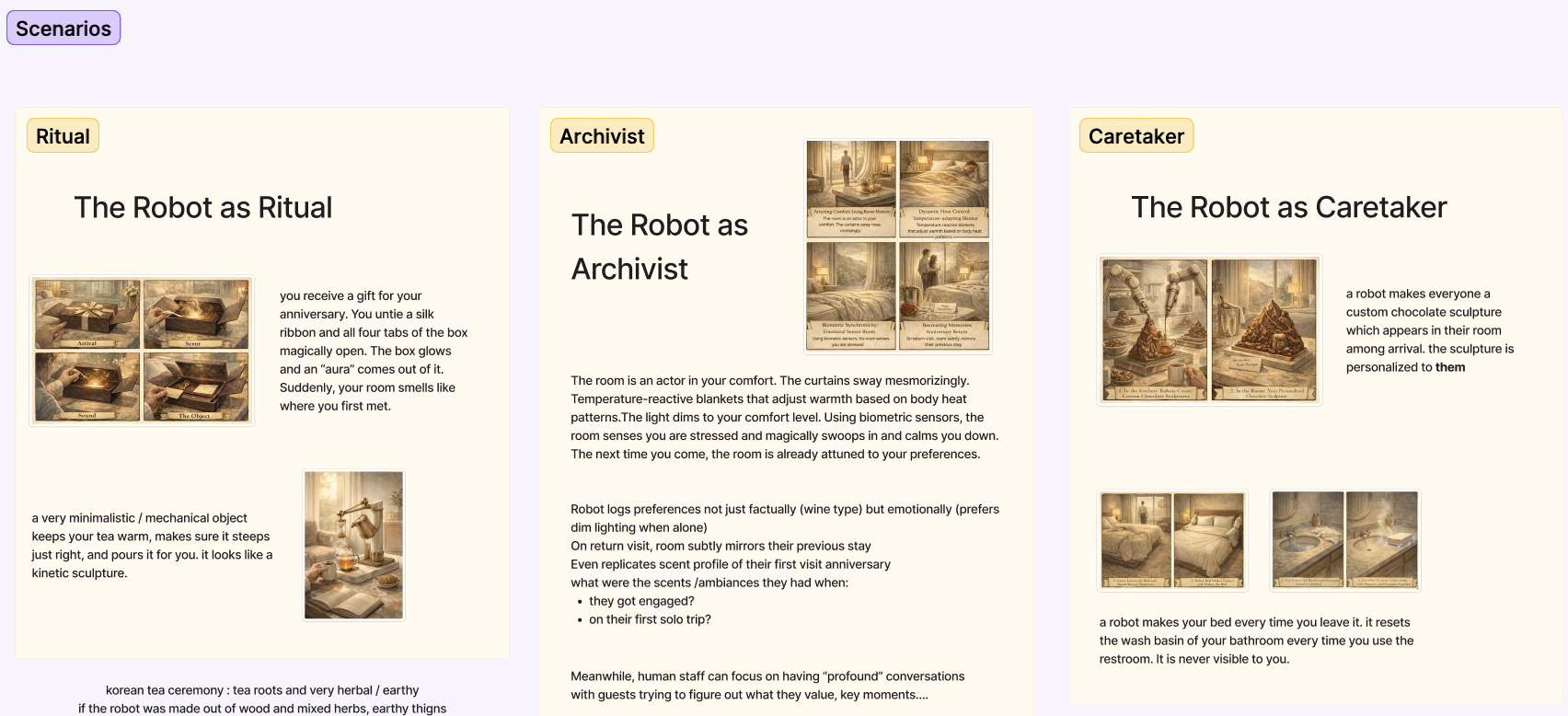Select the tea-pouring kinetic sculpture image

(x=353, y=545)
